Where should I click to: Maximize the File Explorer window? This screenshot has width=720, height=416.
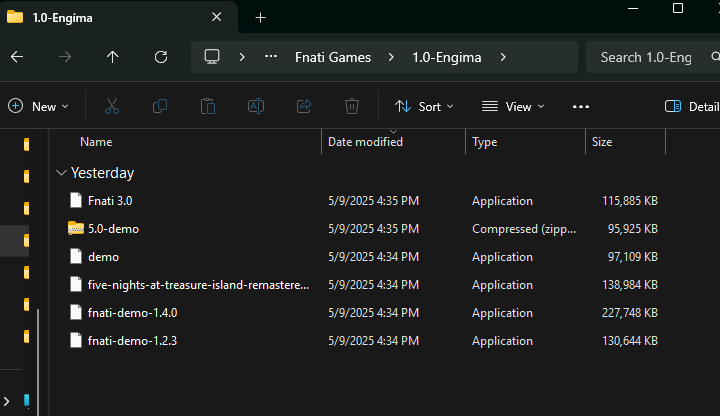(678, 8)
